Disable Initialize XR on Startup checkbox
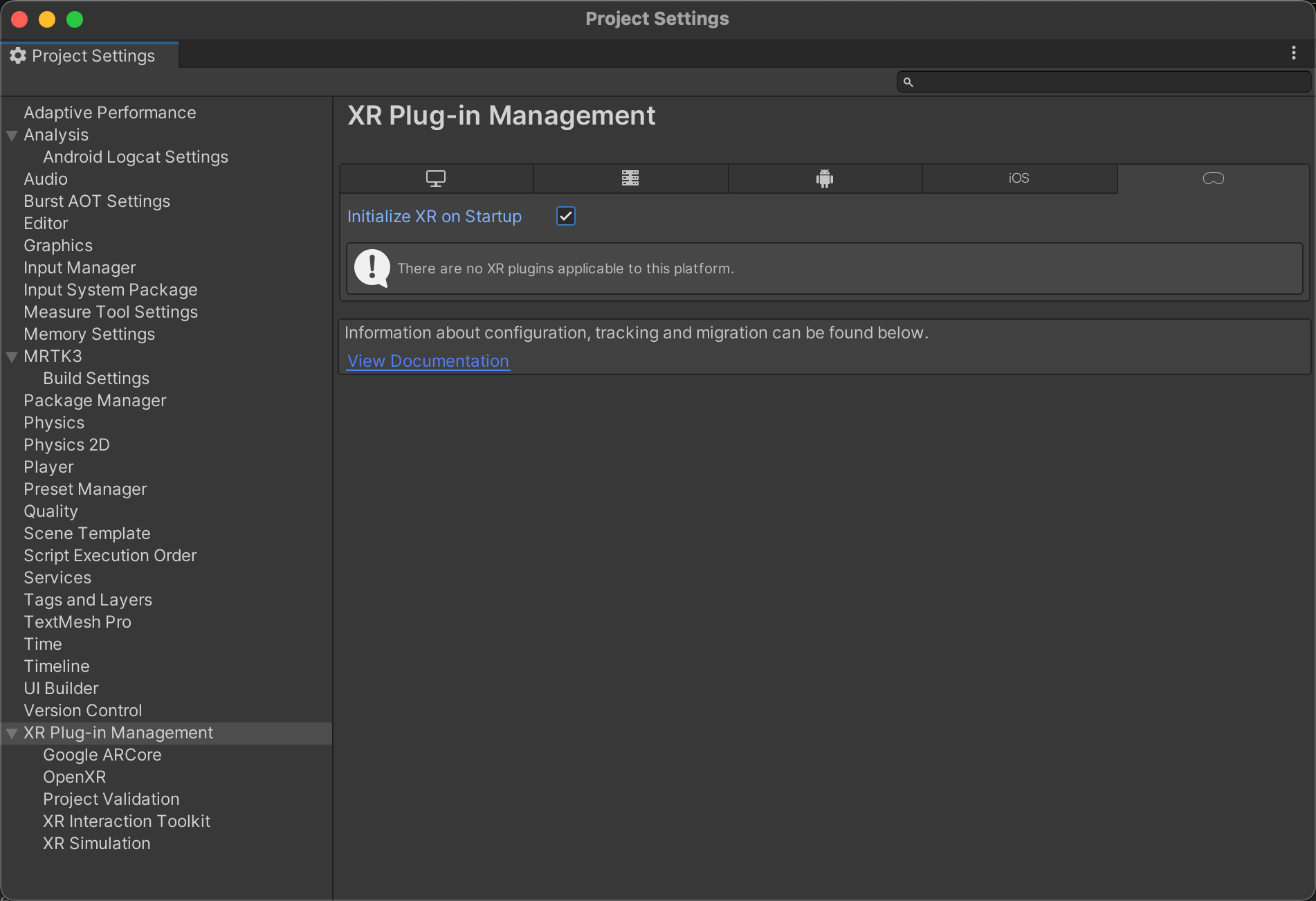Image resolution: width=1316 pixels, height=901 pixels. pos(566,217)
